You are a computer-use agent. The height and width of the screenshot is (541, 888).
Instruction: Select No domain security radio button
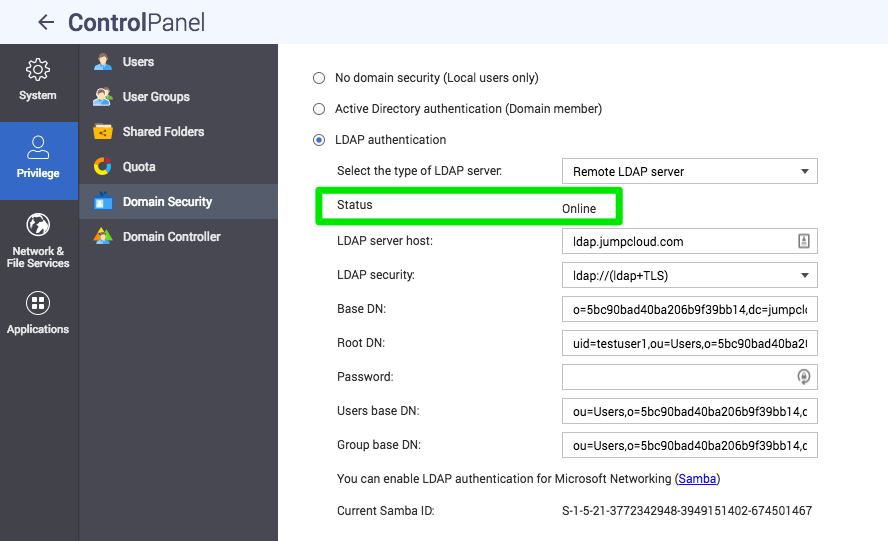(x=319, y=78)
